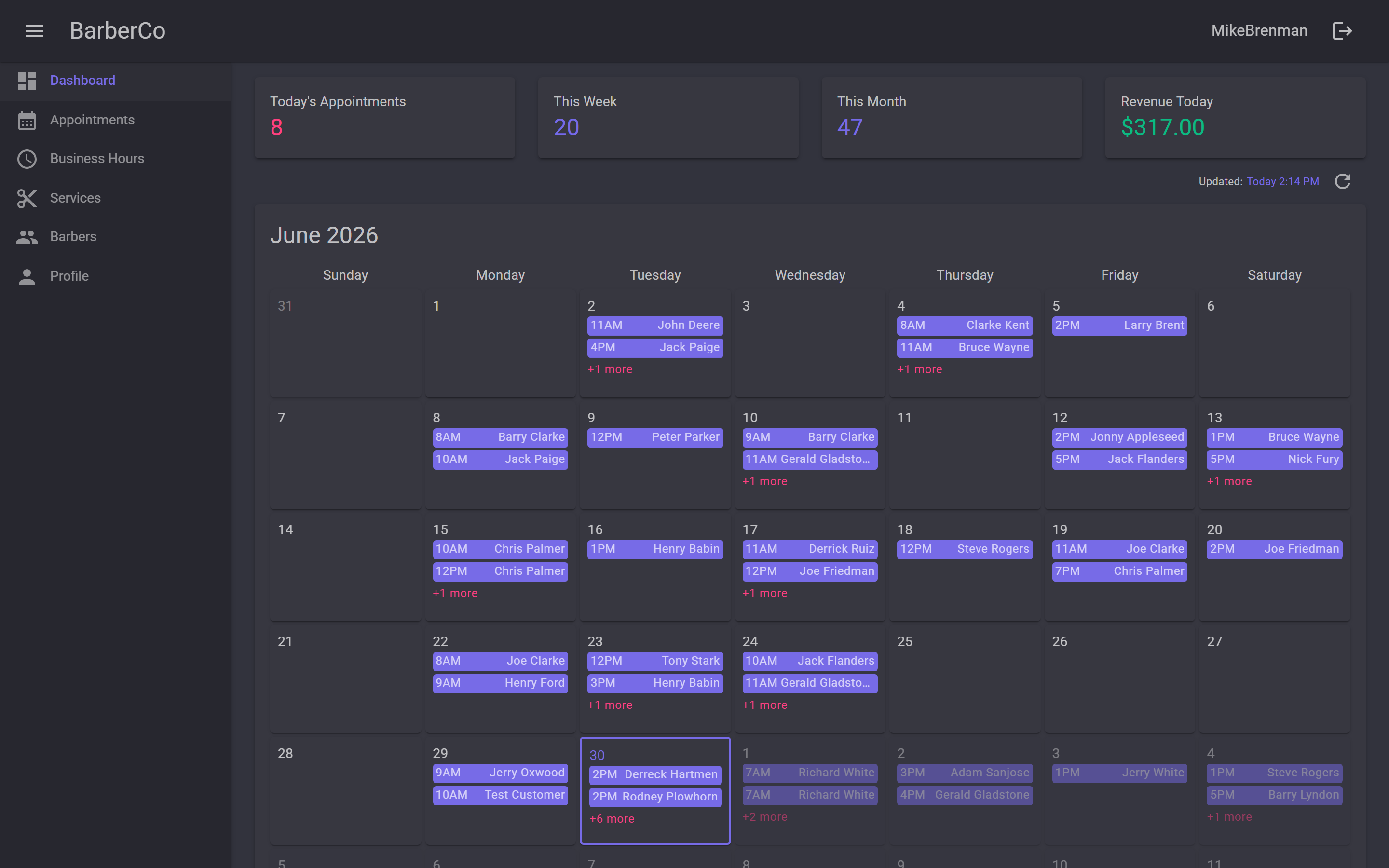Show +2 more on July 1
The image size is (1389, 868).
[x=764, y=817]
